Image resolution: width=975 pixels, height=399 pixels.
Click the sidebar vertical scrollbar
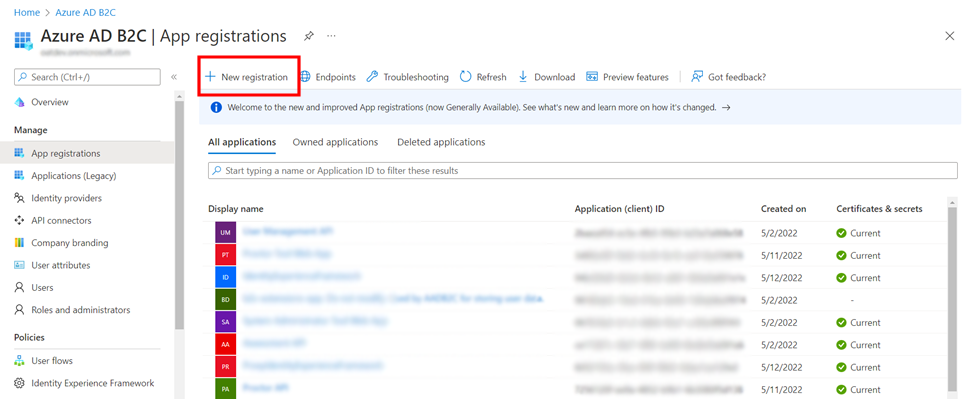(x=180, y=214)
